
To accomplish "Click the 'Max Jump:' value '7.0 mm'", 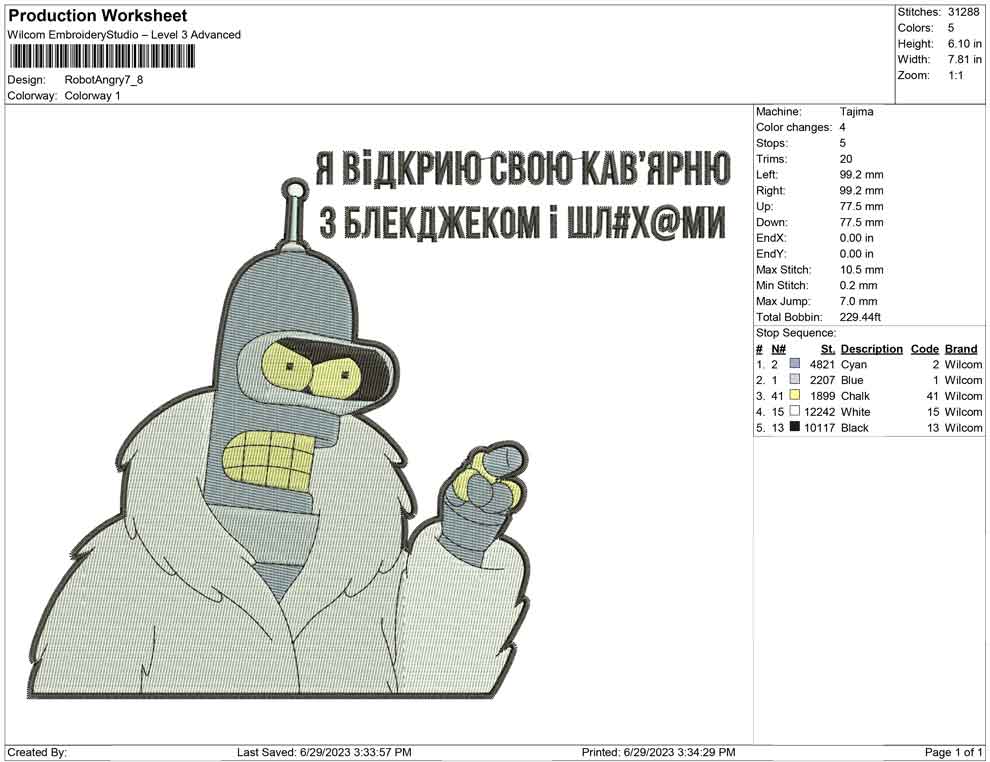I will [x=858, y=301].
